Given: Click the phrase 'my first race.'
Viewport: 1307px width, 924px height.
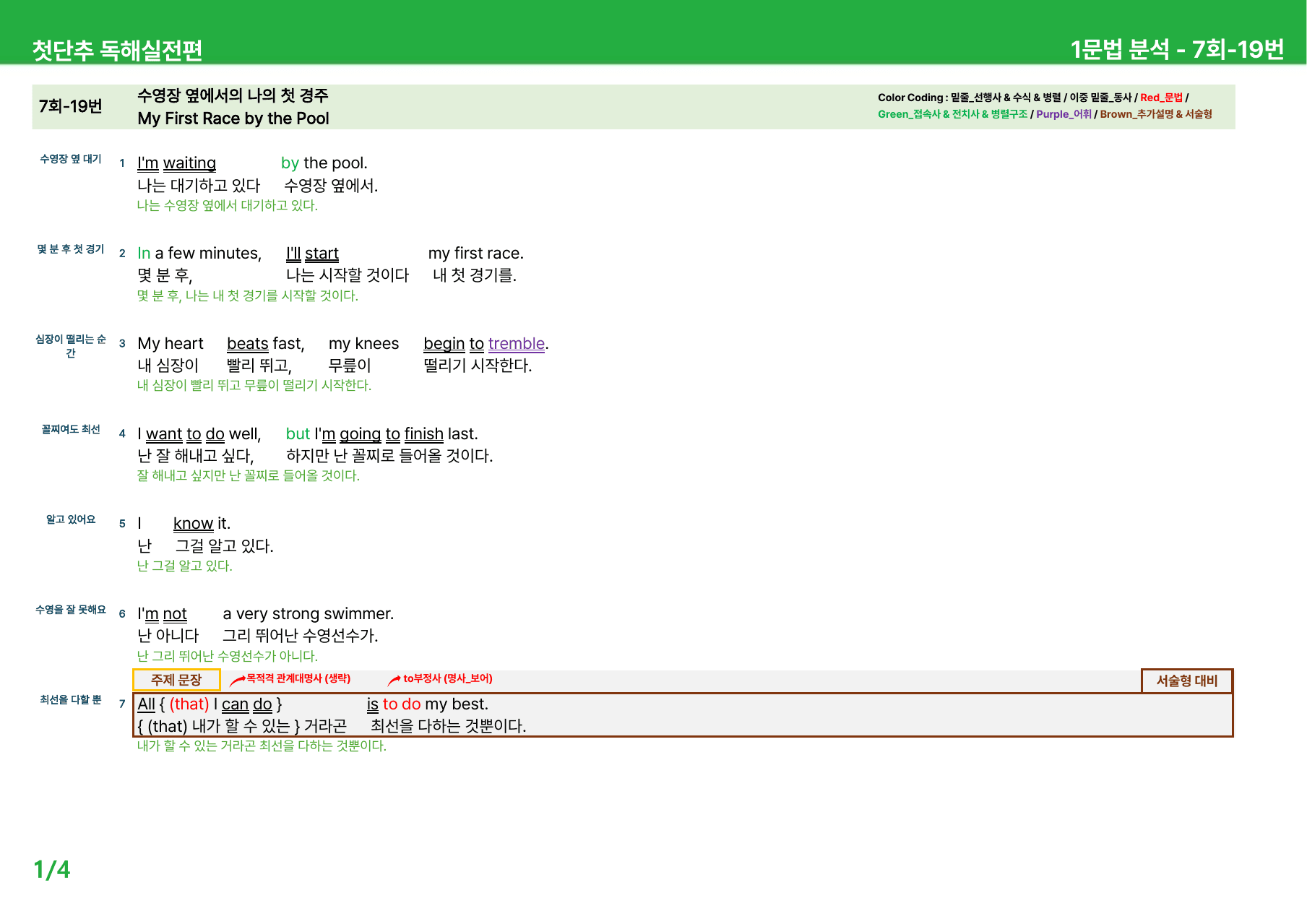Looking at the screenshot, I should (x=476, y=254).
